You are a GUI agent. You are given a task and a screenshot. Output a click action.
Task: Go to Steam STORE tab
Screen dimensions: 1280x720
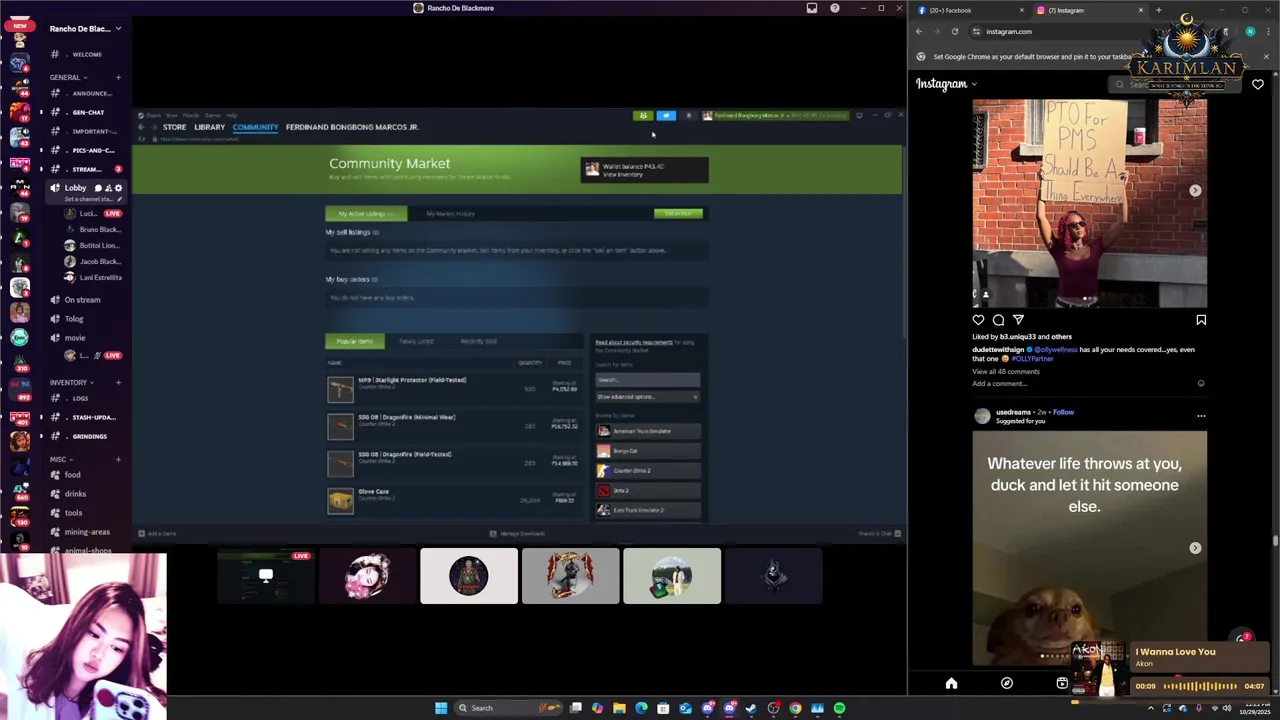click(175, 127)
